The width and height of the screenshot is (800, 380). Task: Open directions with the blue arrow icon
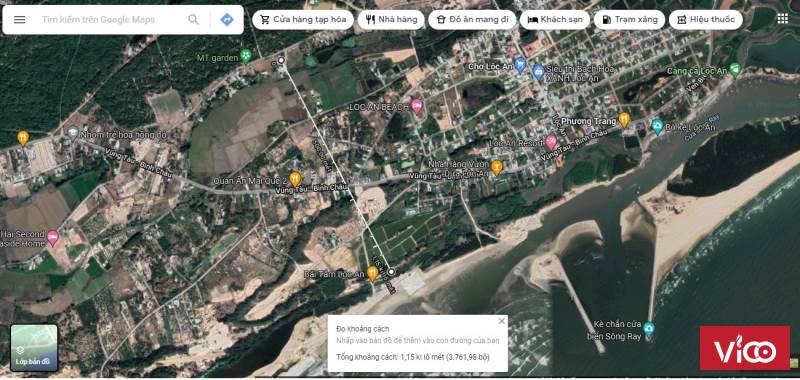click(x=227, y=19)
